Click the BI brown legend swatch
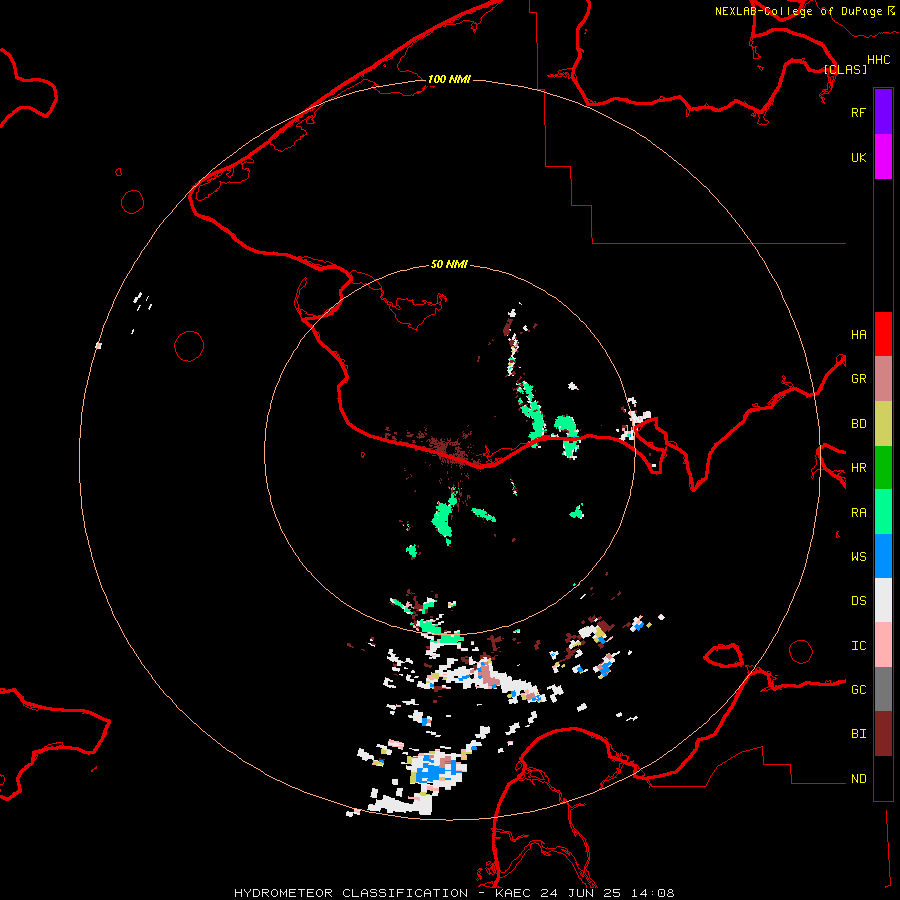This screenshot has width=900, height=900. click(x=883, y=734)
